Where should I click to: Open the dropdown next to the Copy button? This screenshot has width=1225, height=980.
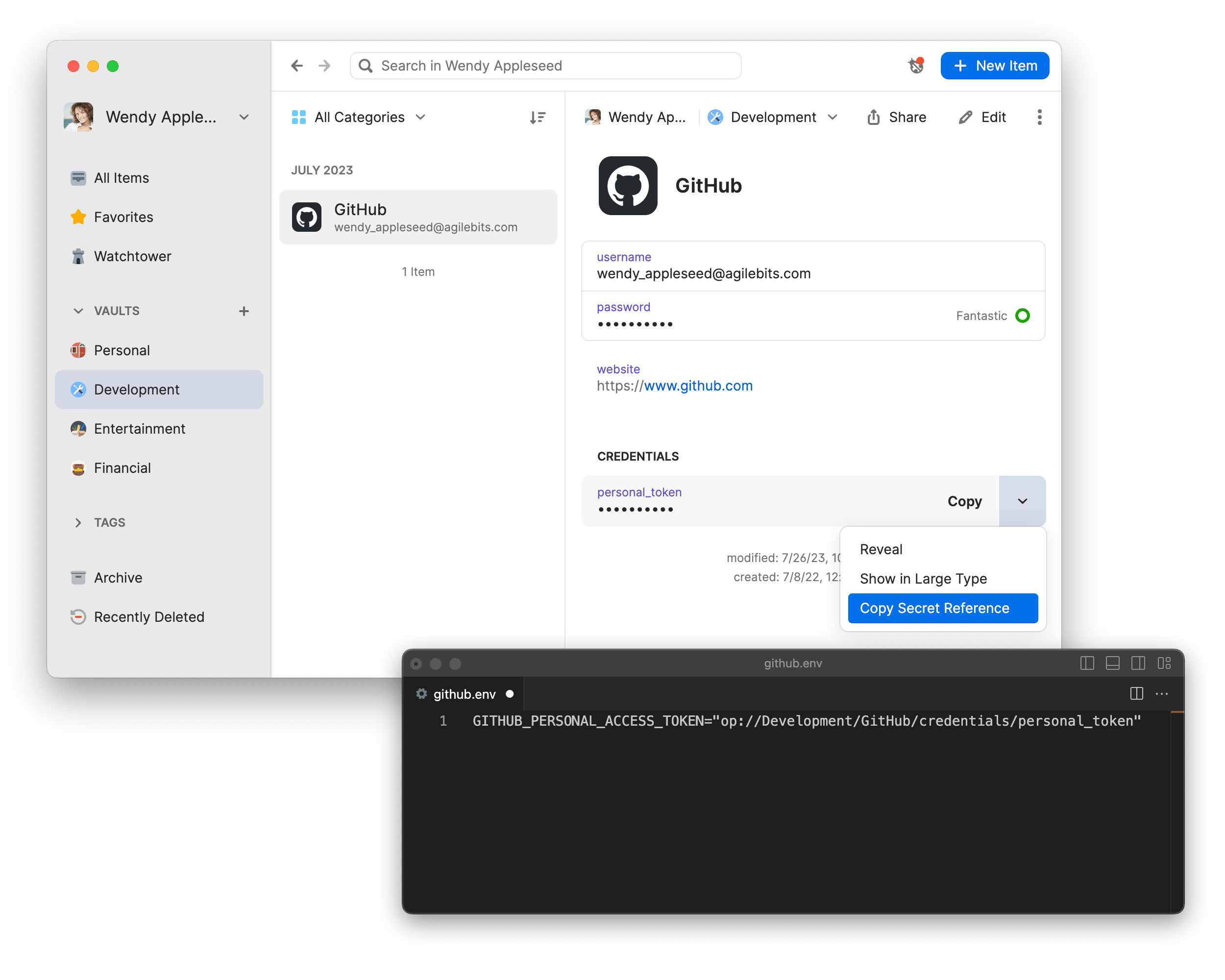tap(1022, 501)
